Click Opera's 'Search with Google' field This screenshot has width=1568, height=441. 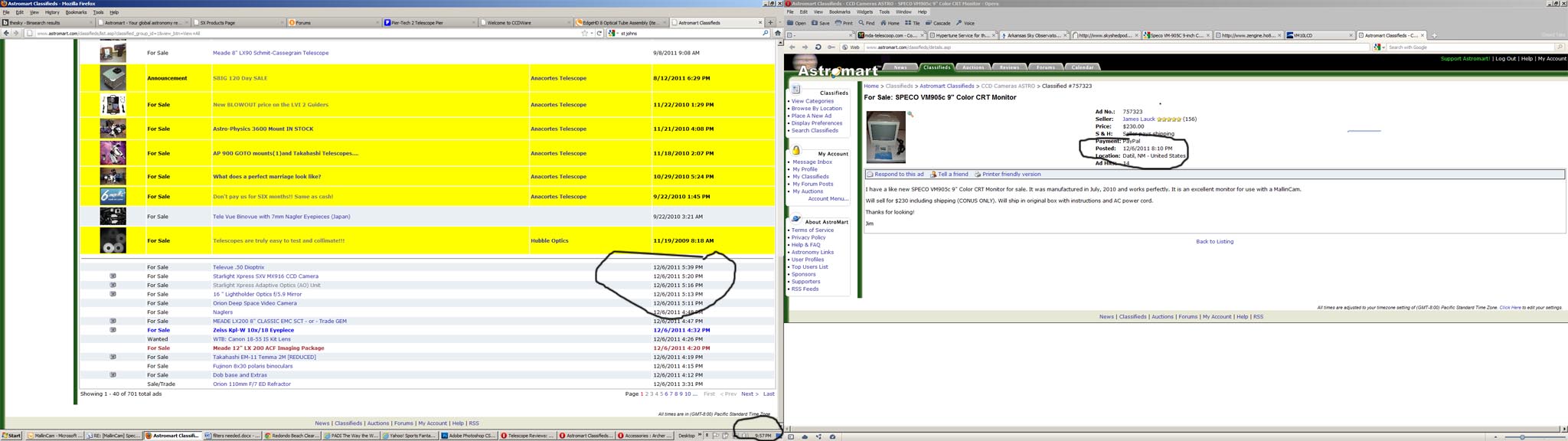[1471, 47]
